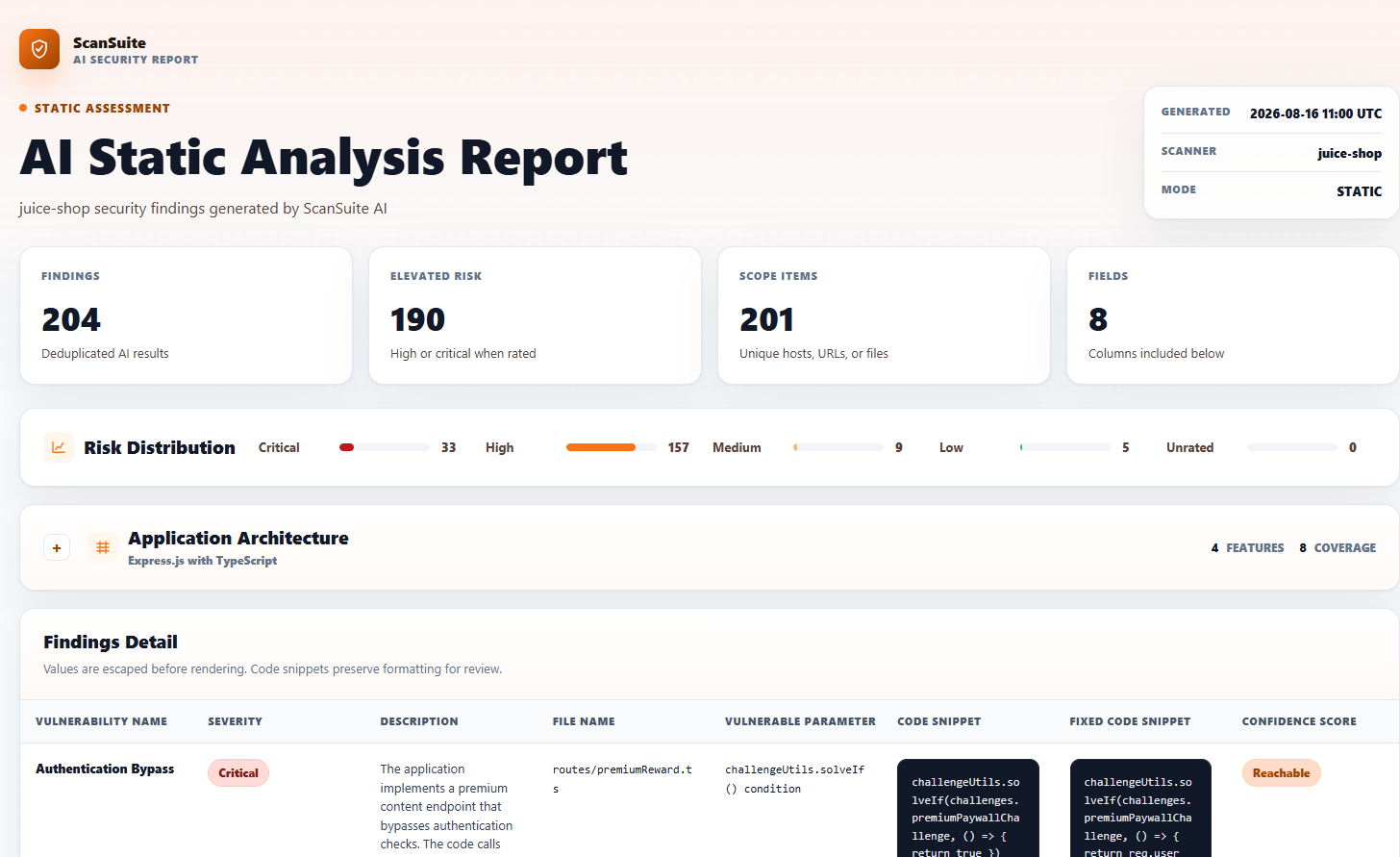1400x857 pixels.
Task: Click the challengeUtils.solveIf() condition parameter cell
Action: (794, 779)
